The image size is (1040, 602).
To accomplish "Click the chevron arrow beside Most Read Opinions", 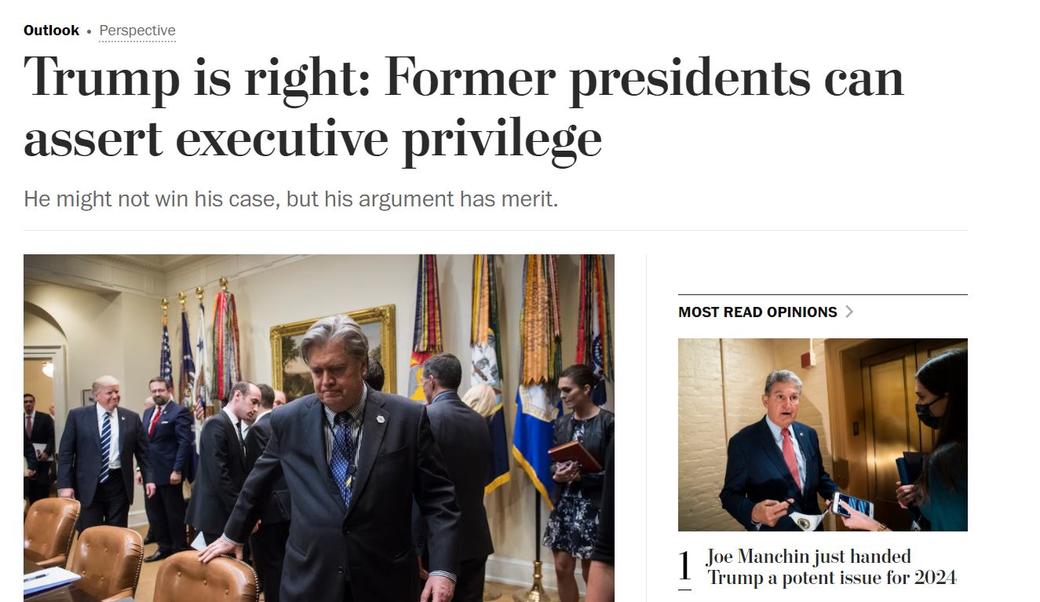I will 849,311.
